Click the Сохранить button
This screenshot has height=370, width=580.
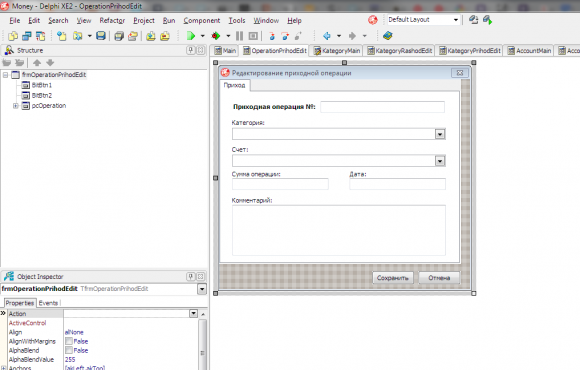point(393,278)
